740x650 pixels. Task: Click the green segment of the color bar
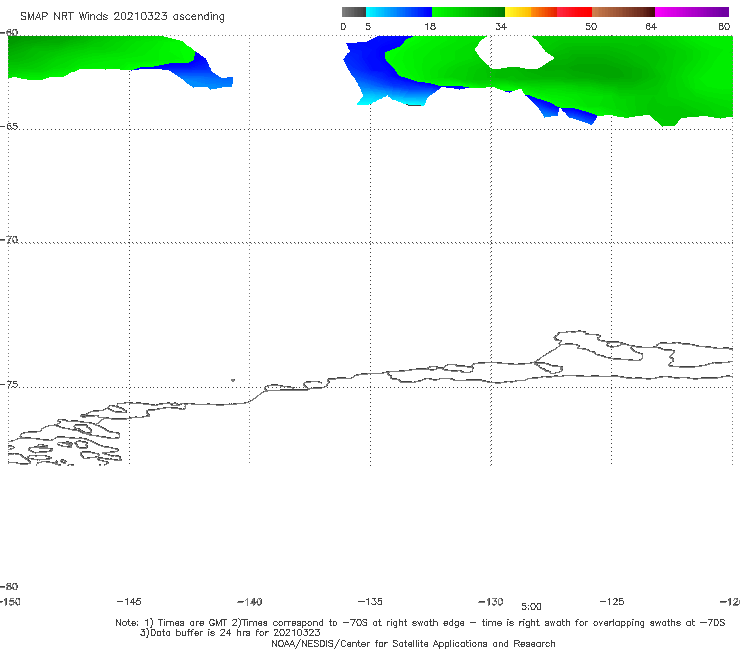pos(468,12)
